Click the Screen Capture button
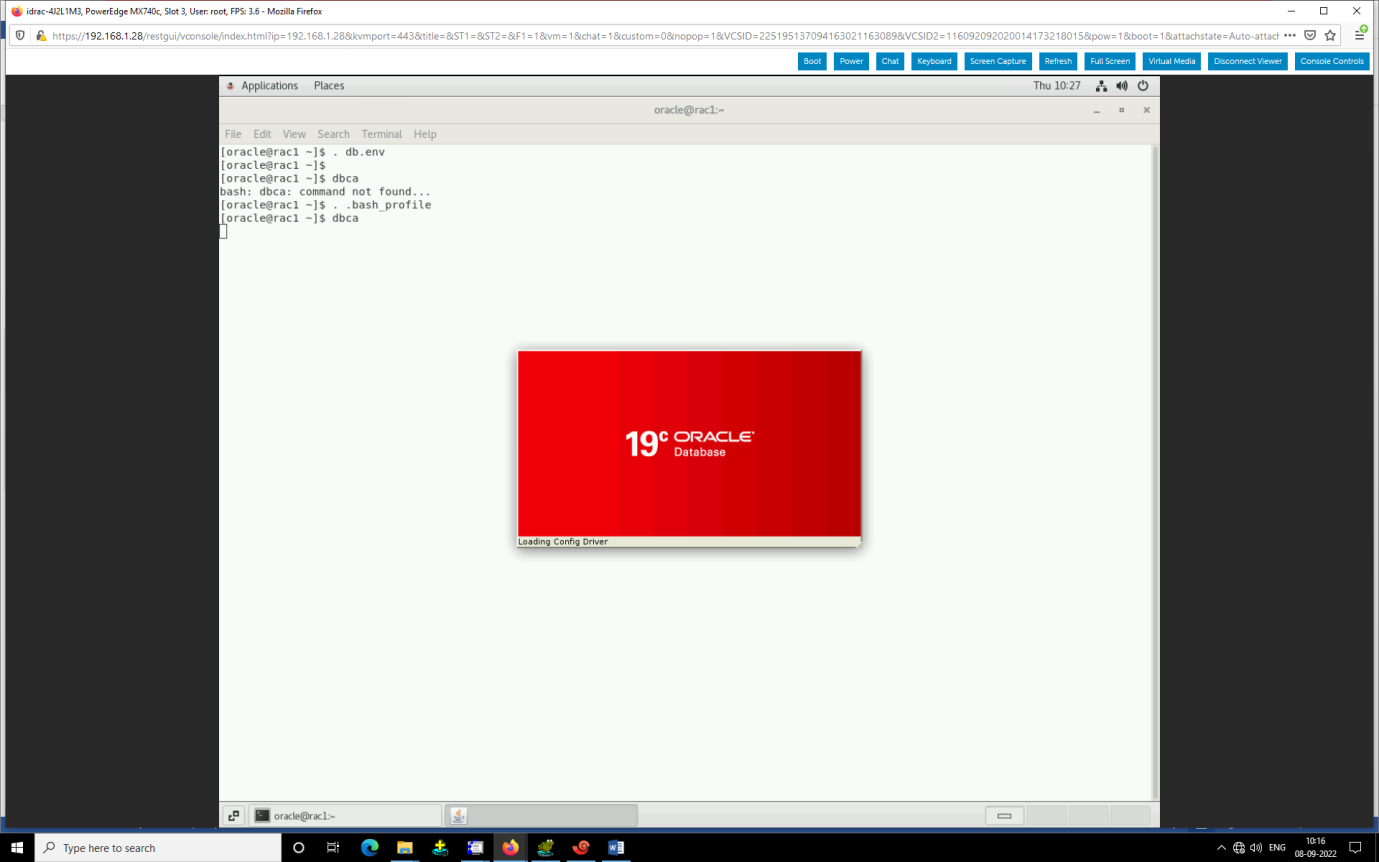The image size is (1379, 862). coord(998,61)
